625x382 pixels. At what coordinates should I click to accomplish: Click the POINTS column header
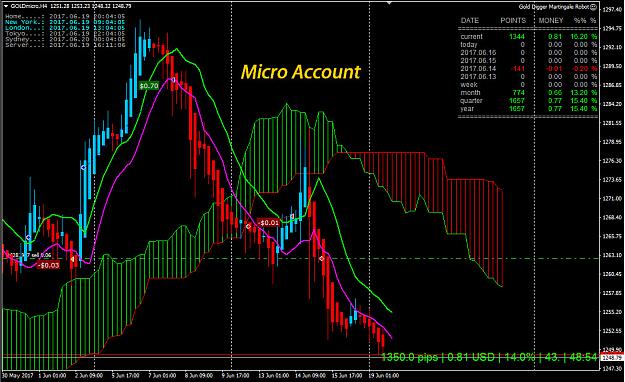coord(513,20)
